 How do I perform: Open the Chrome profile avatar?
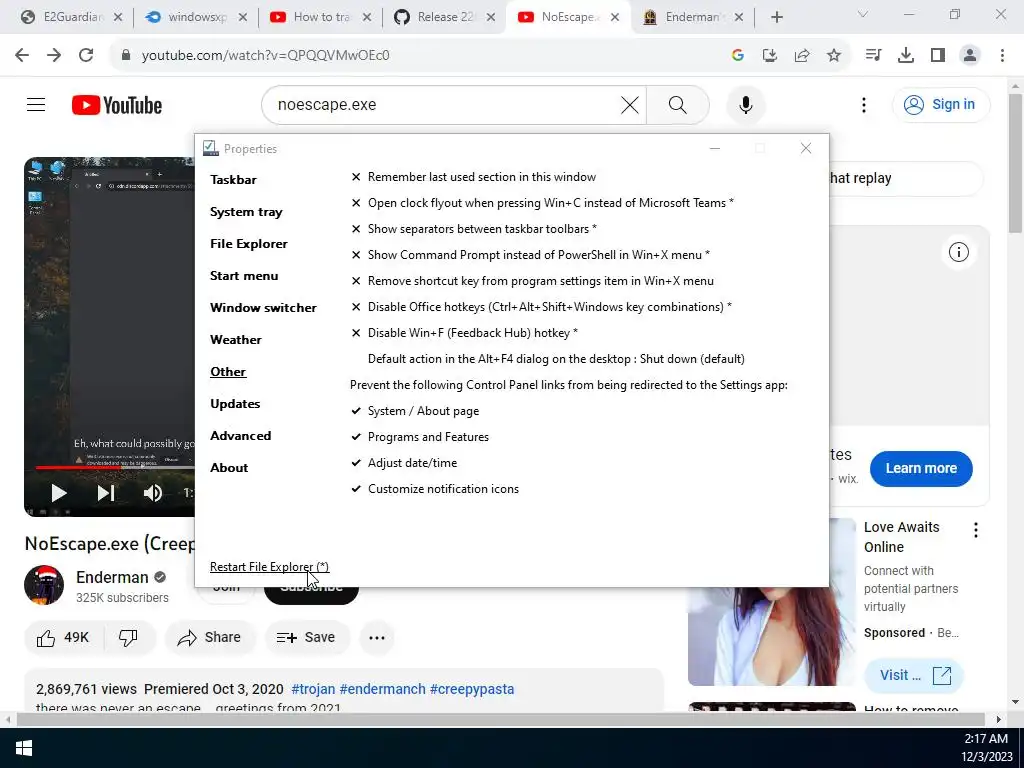[x=970, y=56]
